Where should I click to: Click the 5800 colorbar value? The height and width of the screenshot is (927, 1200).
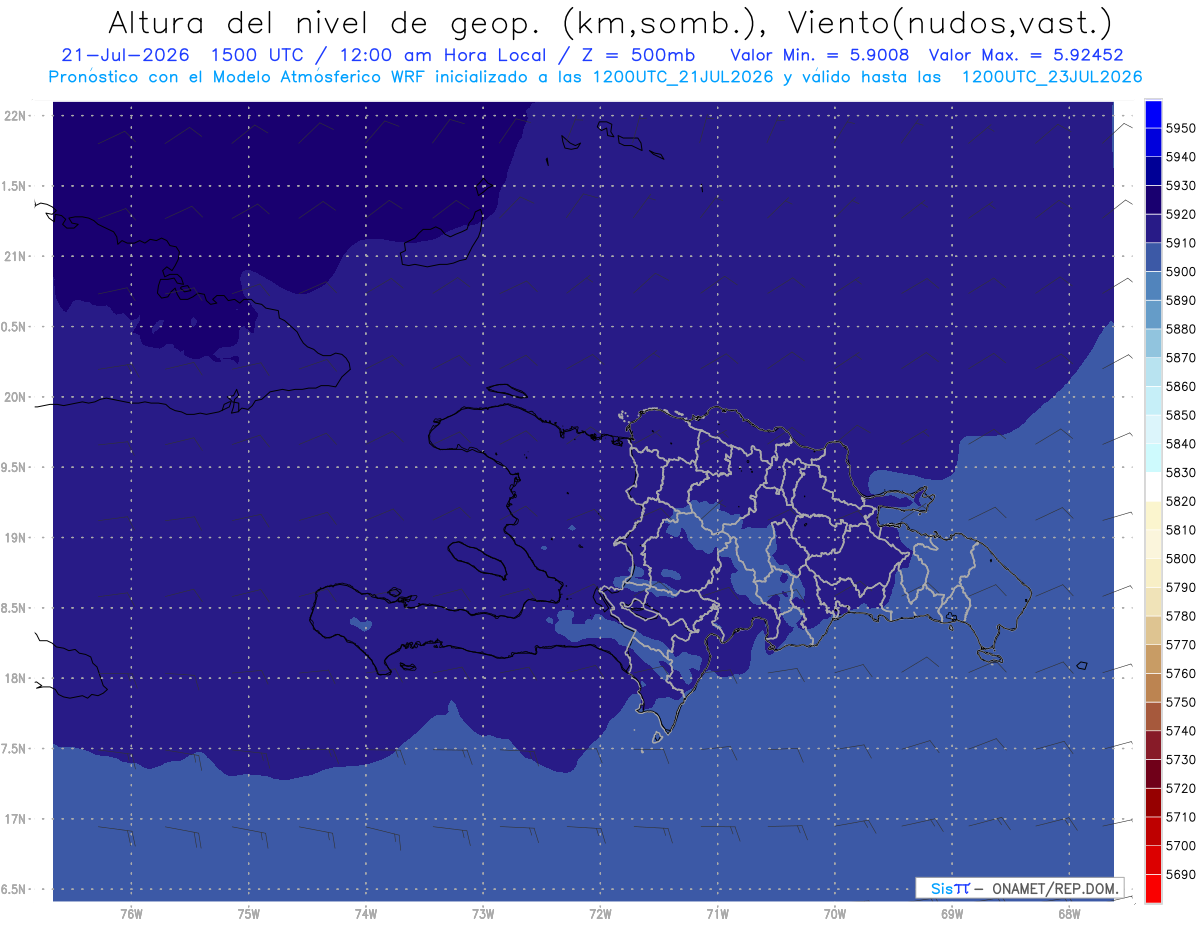[x=1181, y=559]
